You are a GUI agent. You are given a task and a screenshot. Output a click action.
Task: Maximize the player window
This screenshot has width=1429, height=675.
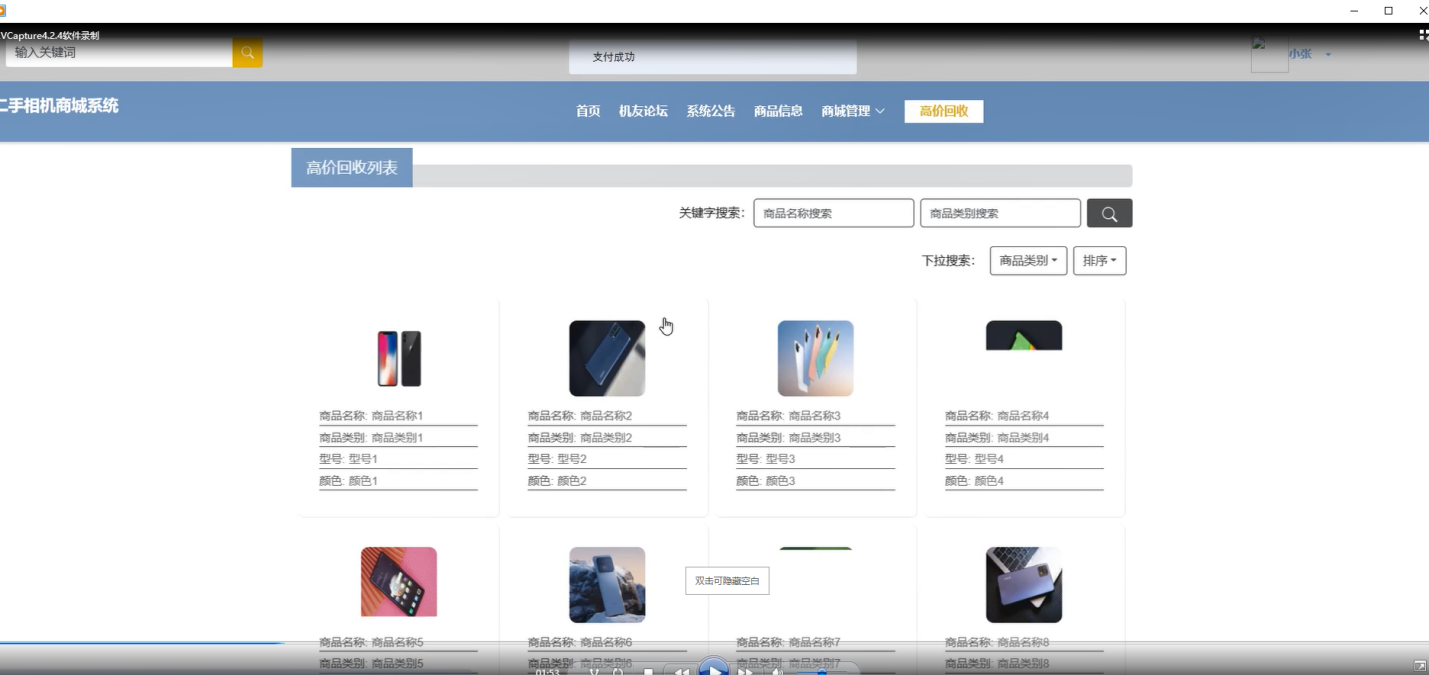click(1388, 11)
